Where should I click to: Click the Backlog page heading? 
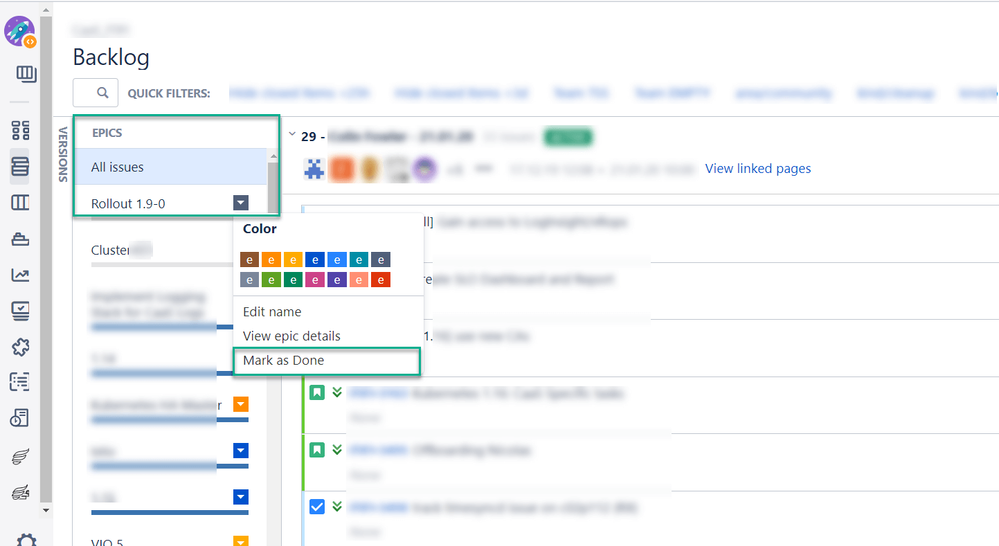(111, 57)
